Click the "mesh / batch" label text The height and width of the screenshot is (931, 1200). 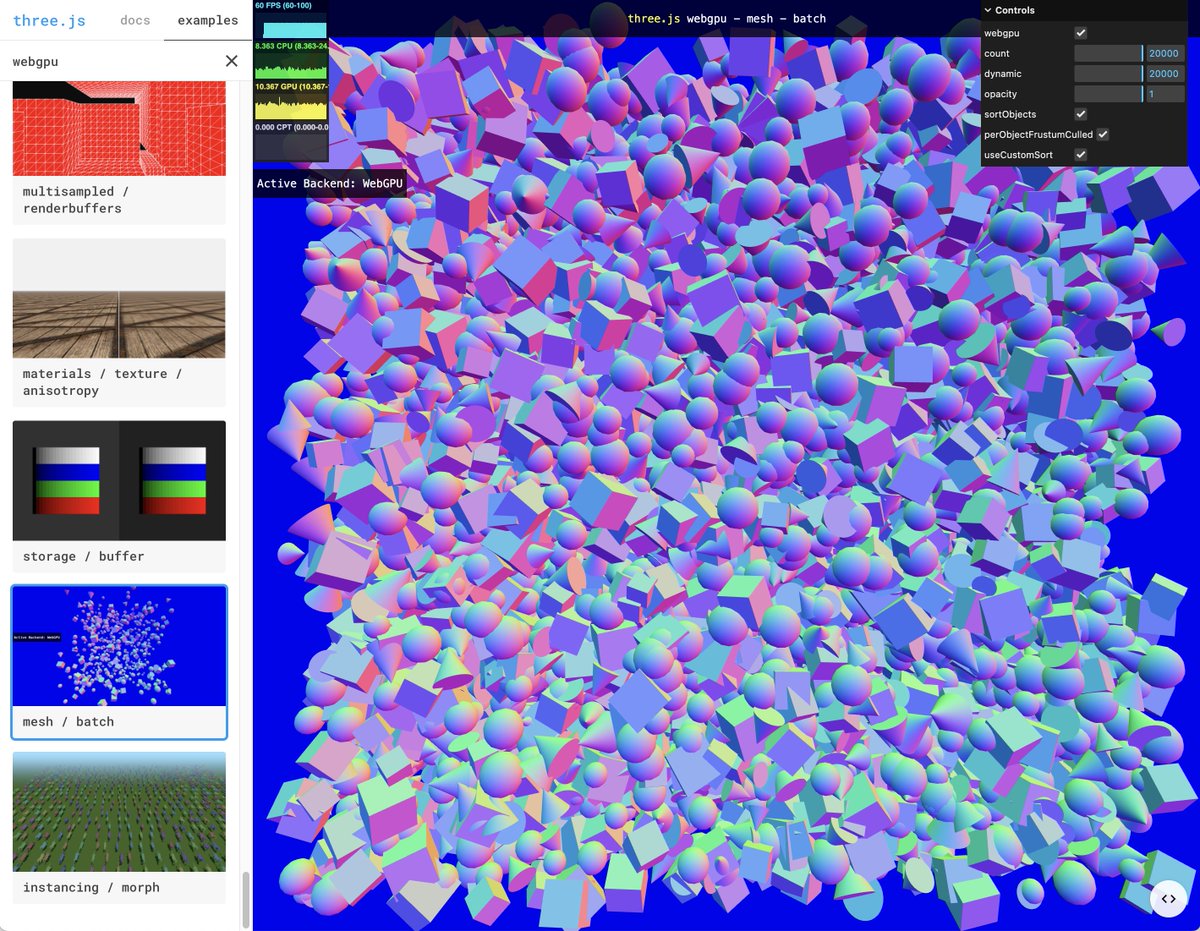point(69,722)
